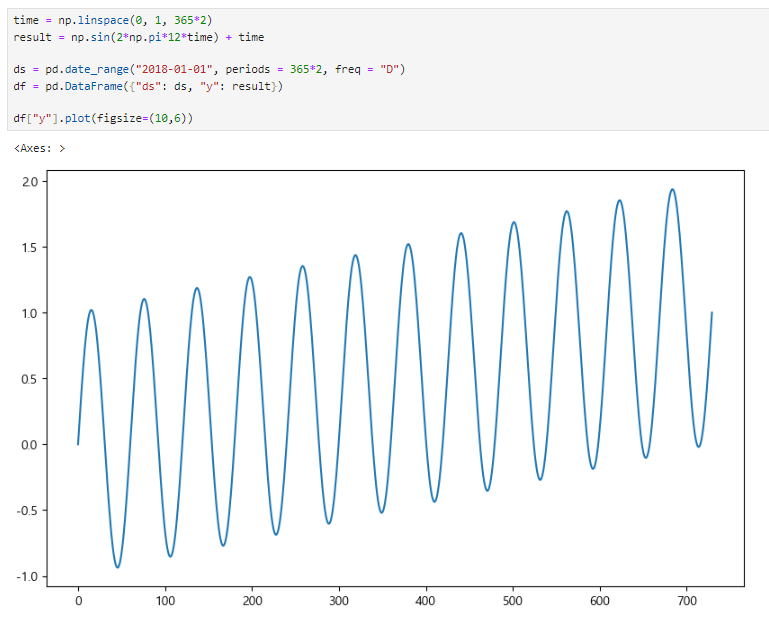Click the y-axis tick label 1.0
This screenshot has height=623, width=769.
click(30, 313)
